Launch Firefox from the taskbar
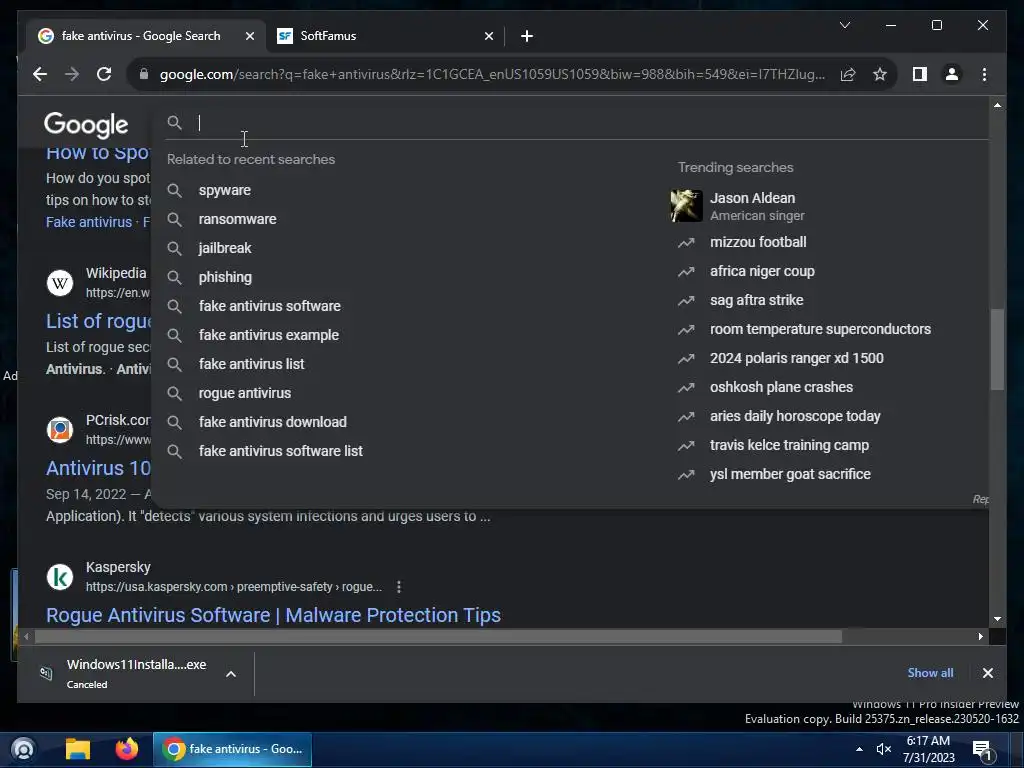Image resolution: width=1024 pixels, height=768 pixels. point(127,749)
